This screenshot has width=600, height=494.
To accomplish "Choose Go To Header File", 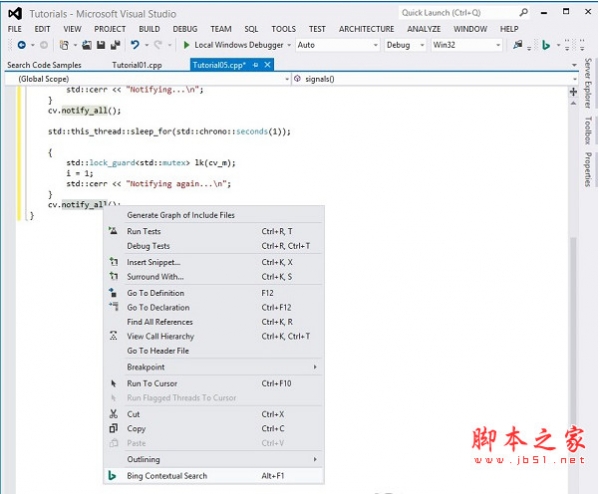I will [214, 351].
